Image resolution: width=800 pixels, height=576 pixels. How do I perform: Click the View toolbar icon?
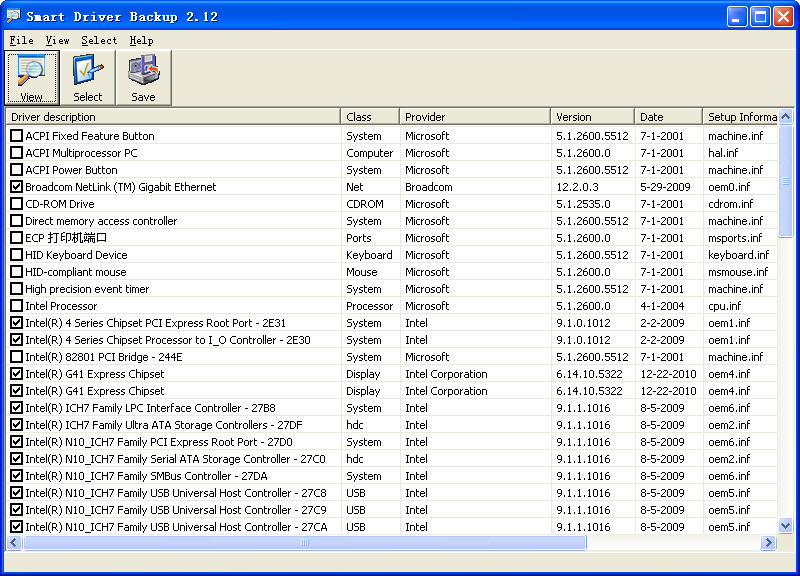click(31, 77)
